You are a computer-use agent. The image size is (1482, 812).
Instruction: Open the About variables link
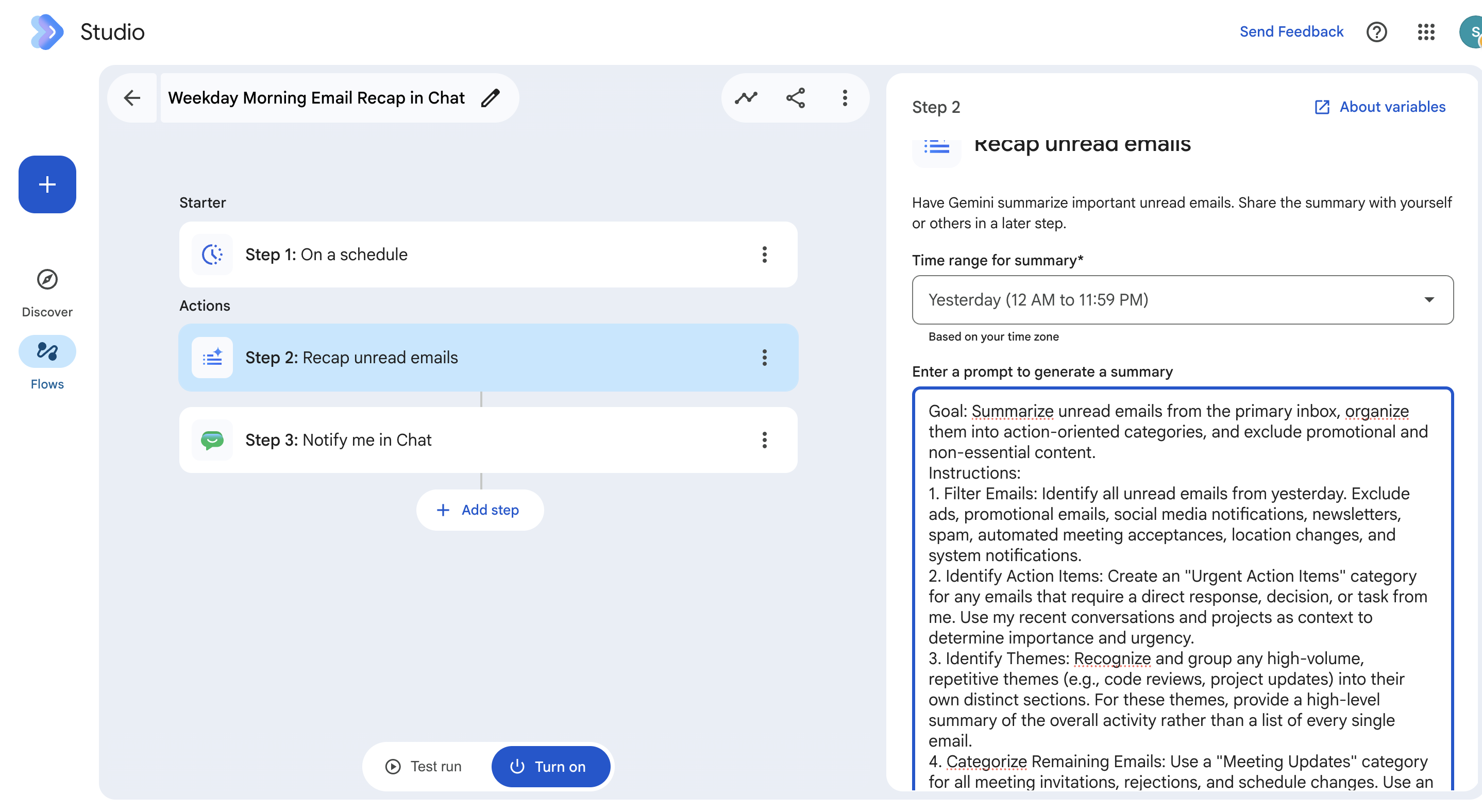(1380, 107)
